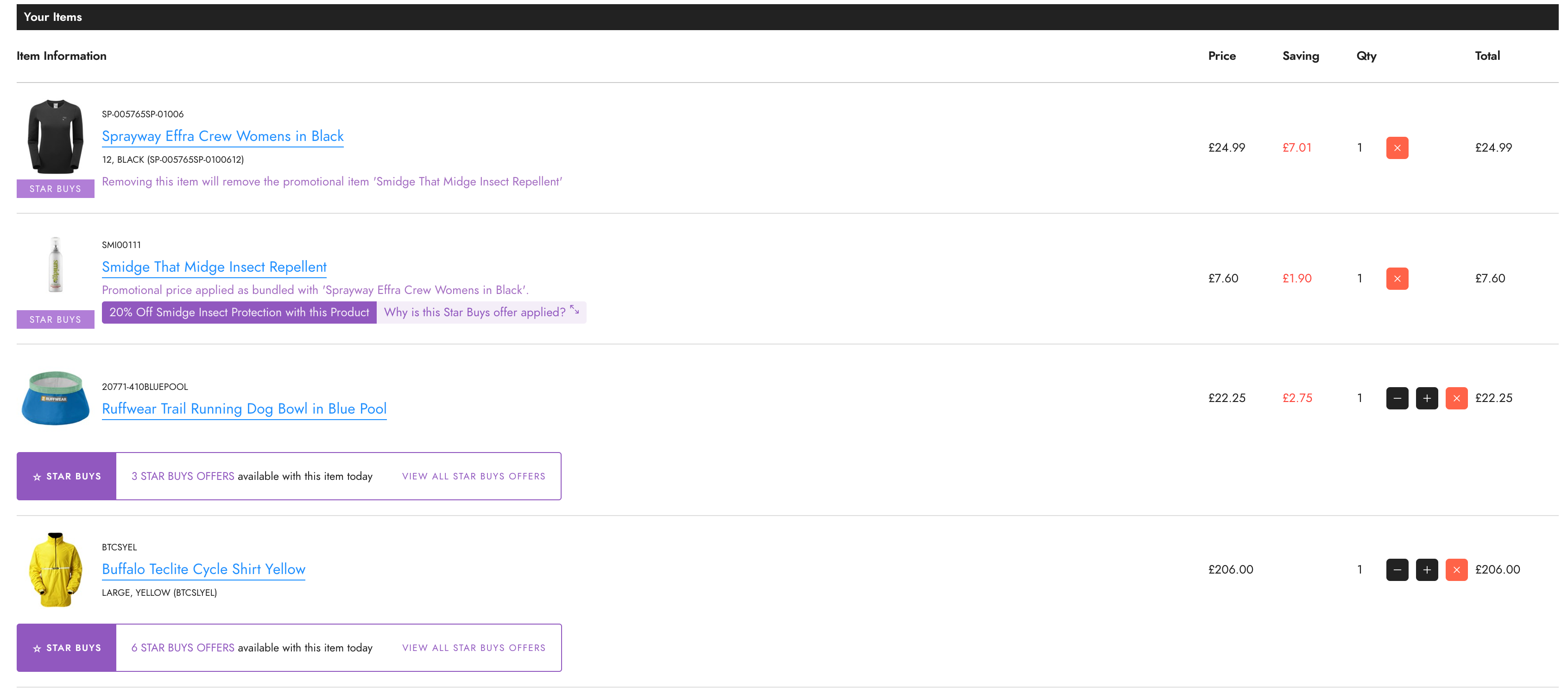Click '3 STAR BUYS OFFERS' text
The width and height of the screenshot is (1568, 689).
click(x=183, y=476)
